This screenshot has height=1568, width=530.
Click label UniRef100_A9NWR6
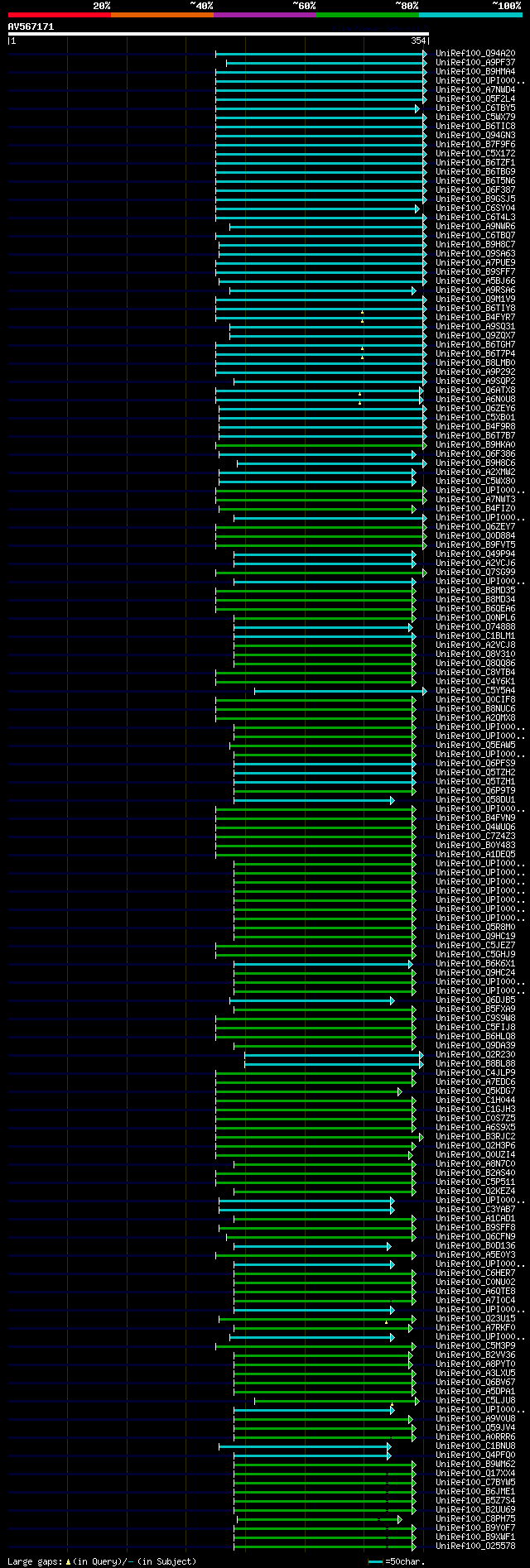point(475,226)
